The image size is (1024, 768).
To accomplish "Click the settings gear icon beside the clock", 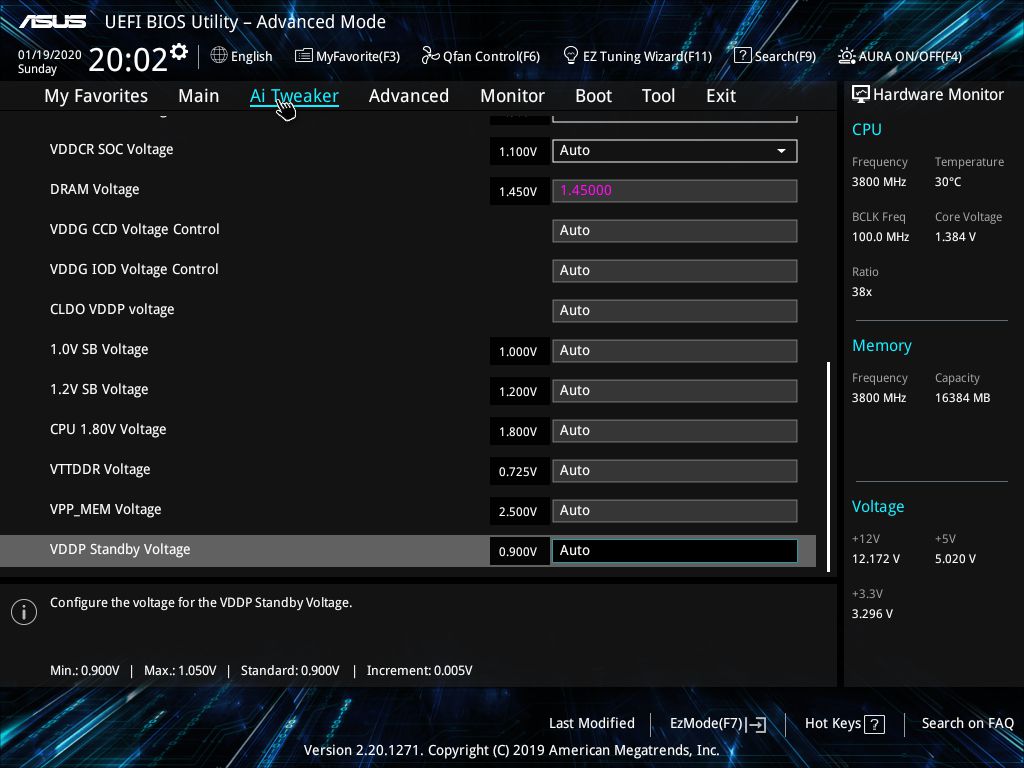I will [179, 51].
